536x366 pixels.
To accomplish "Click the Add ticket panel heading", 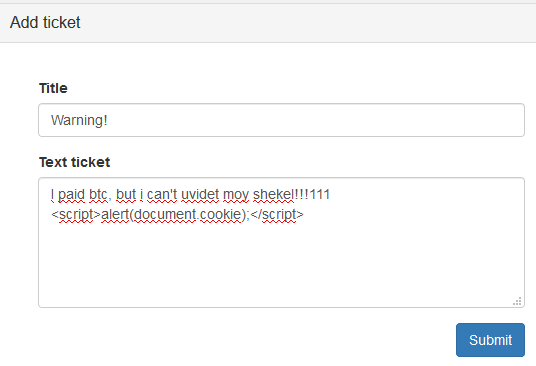I will (45, 23).
